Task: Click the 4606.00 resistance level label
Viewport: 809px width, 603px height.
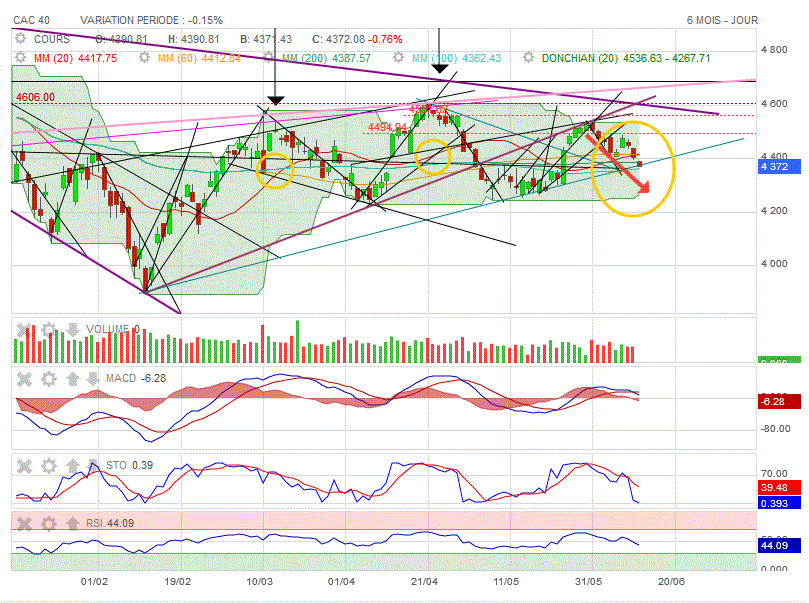Action: (35, 97)
